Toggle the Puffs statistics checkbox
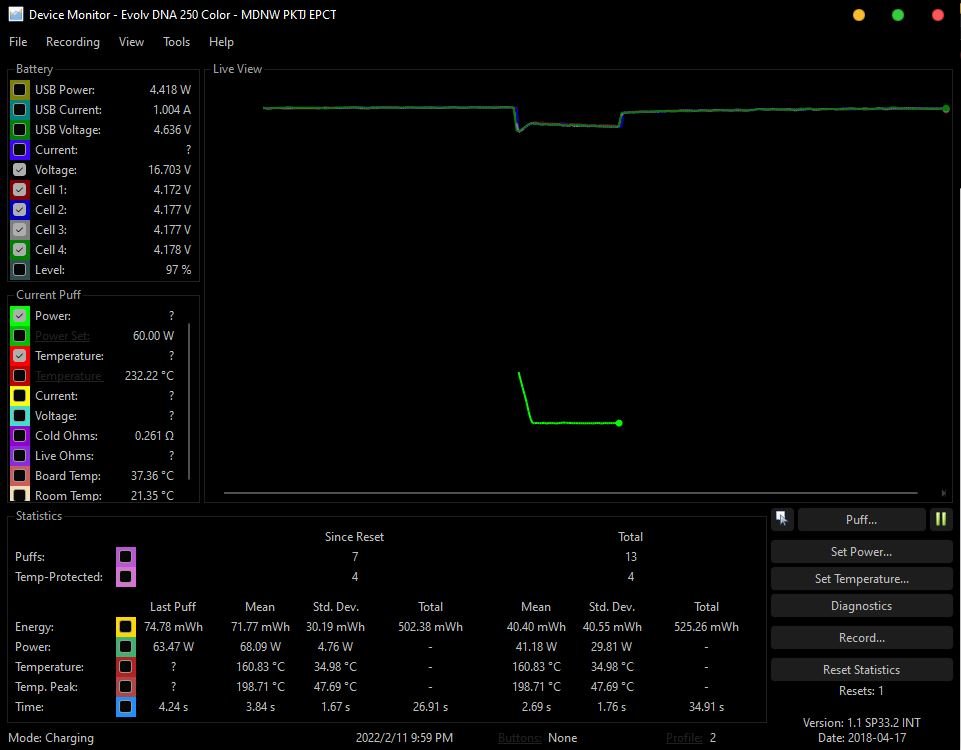Image resolution: width=961 pixels, height=750 pixels. pyautogui.click(x=125, y=557)
